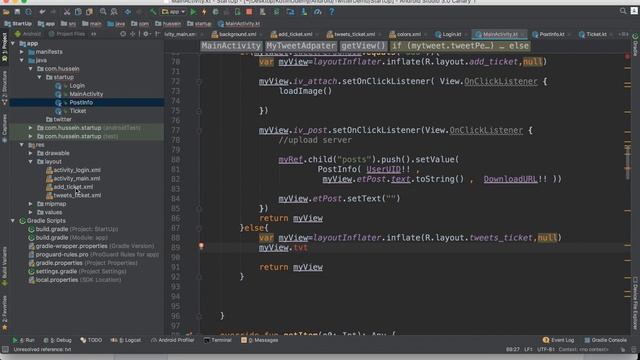Open the Debug tool window
Image resolution: width=640 pixels, height=360 pixels.
click(57, 340)
